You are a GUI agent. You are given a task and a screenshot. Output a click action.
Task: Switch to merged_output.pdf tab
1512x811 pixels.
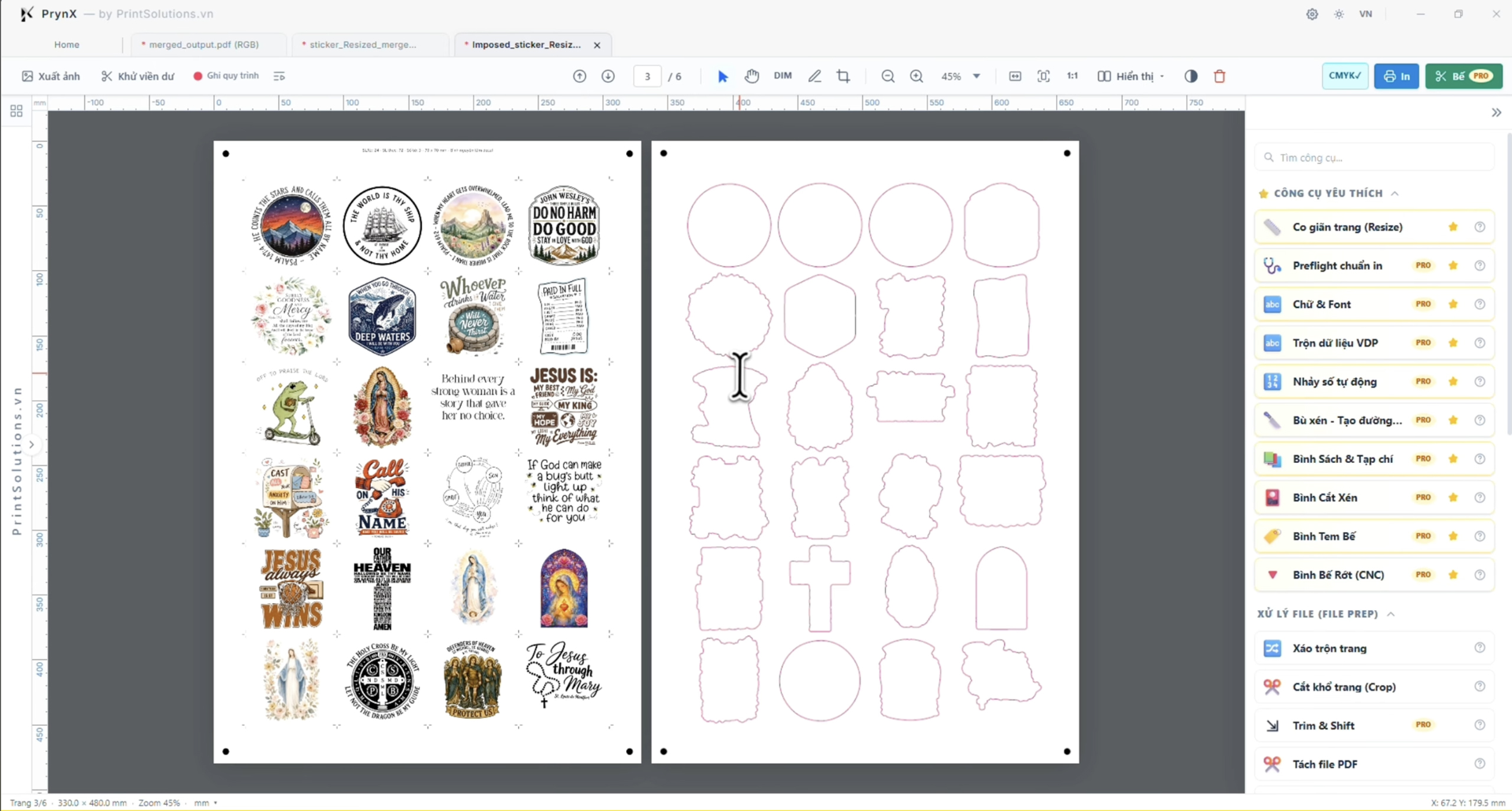(x=204, y=45)
